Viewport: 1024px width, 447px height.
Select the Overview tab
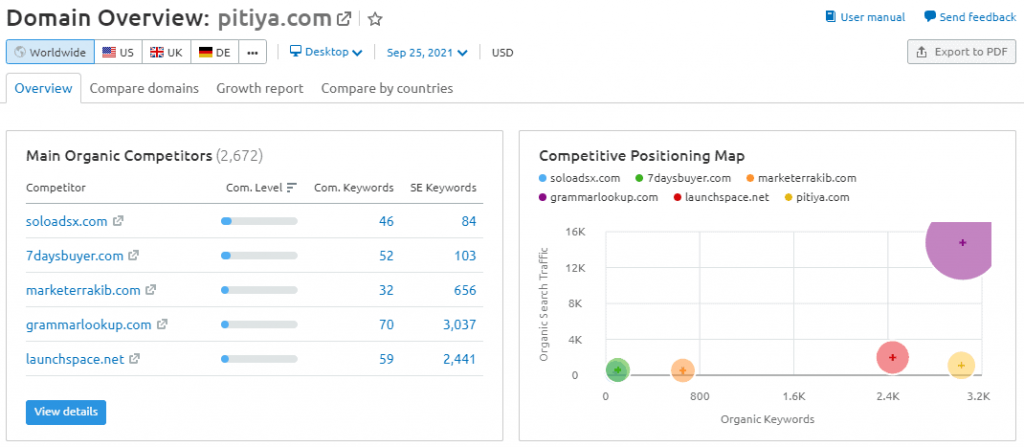43,88
